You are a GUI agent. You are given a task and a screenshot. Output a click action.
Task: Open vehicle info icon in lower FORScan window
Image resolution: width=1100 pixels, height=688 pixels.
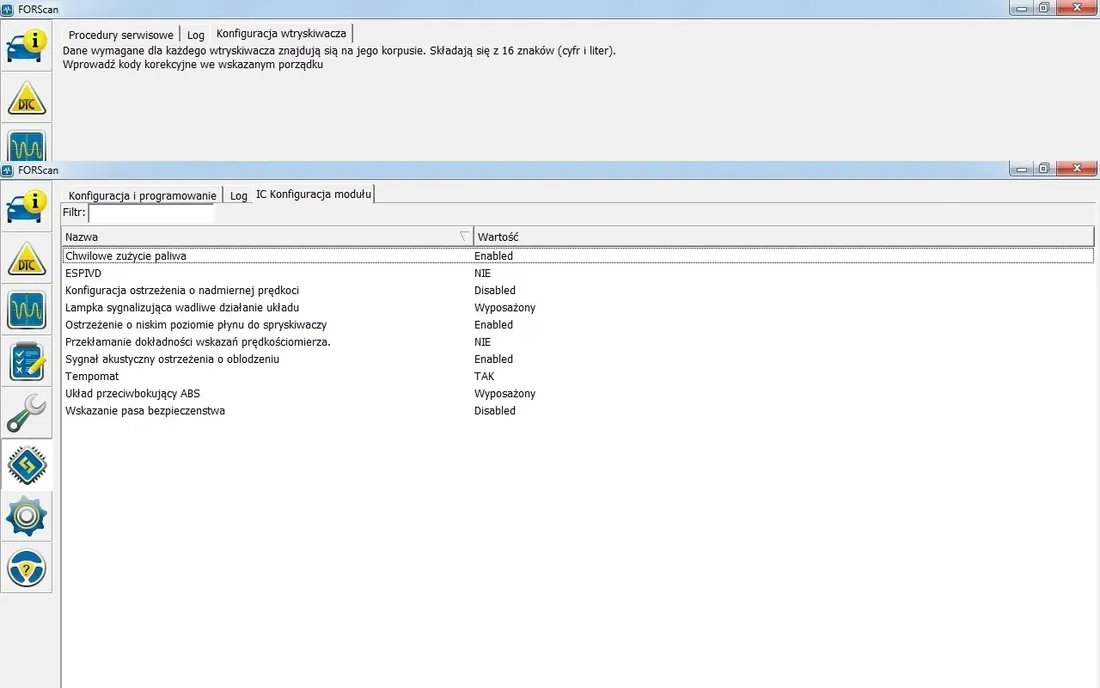[27, 207]
